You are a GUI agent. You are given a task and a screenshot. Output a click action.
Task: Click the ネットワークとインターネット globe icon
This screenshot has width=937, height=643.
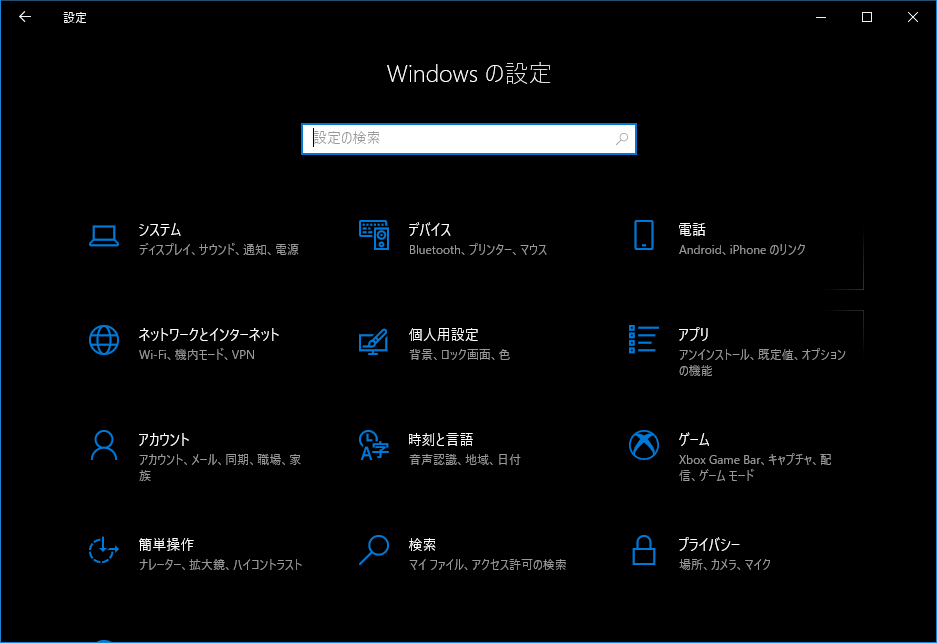click(x=104, y=341)
